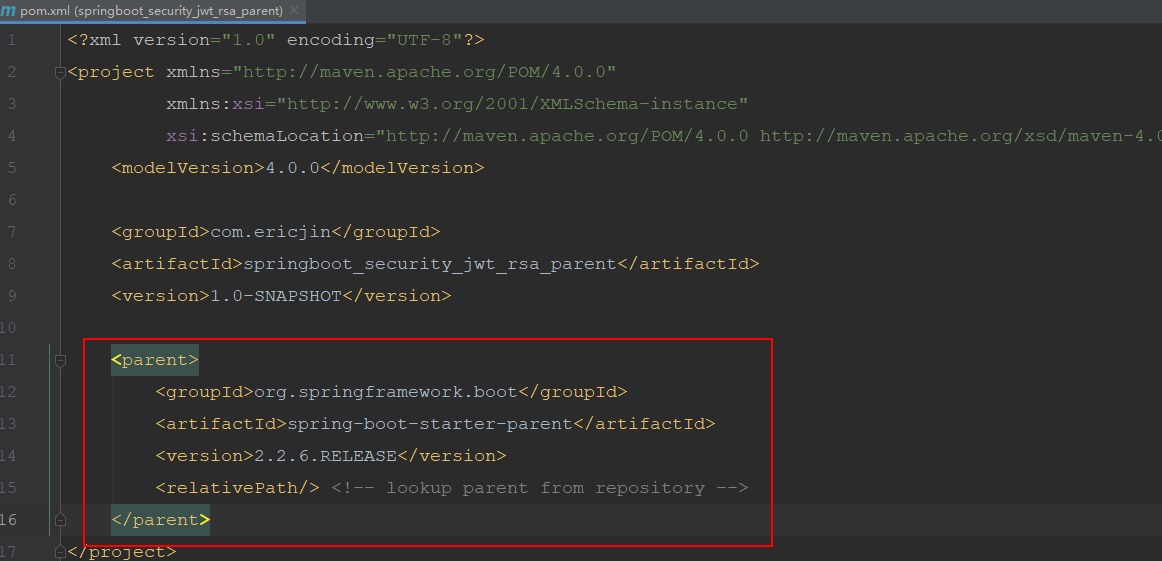
Task: Click line number 9 in gutter
Action: click(x=11, y=296)
